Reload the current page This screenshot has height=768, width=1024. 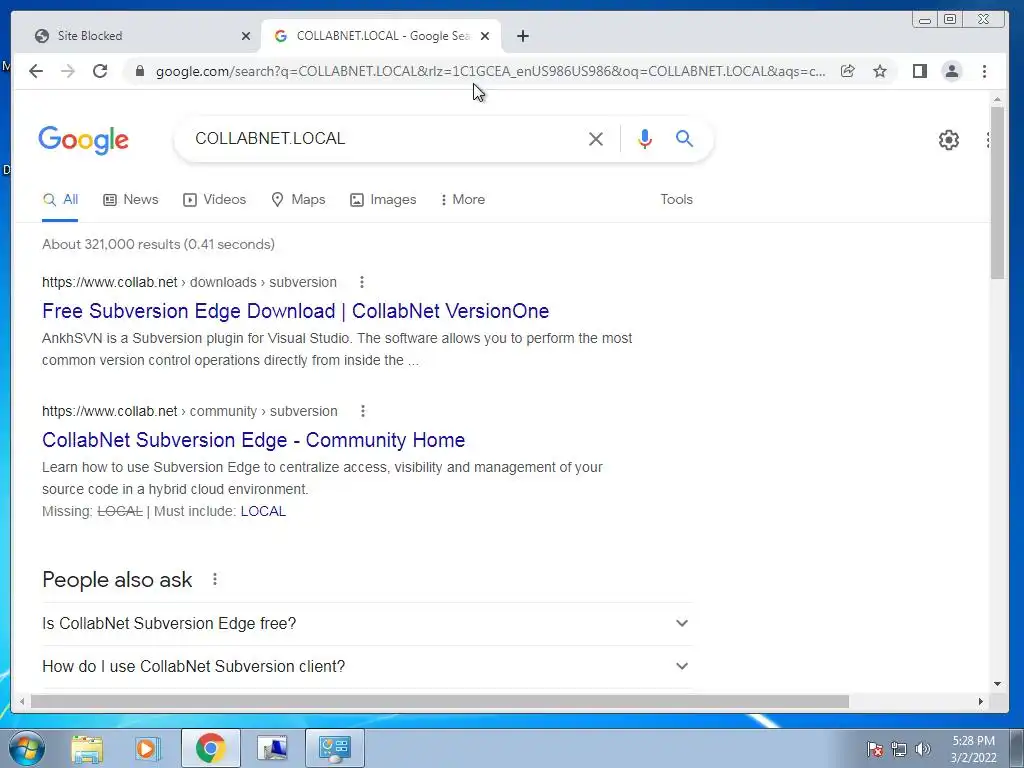(100, 71)
